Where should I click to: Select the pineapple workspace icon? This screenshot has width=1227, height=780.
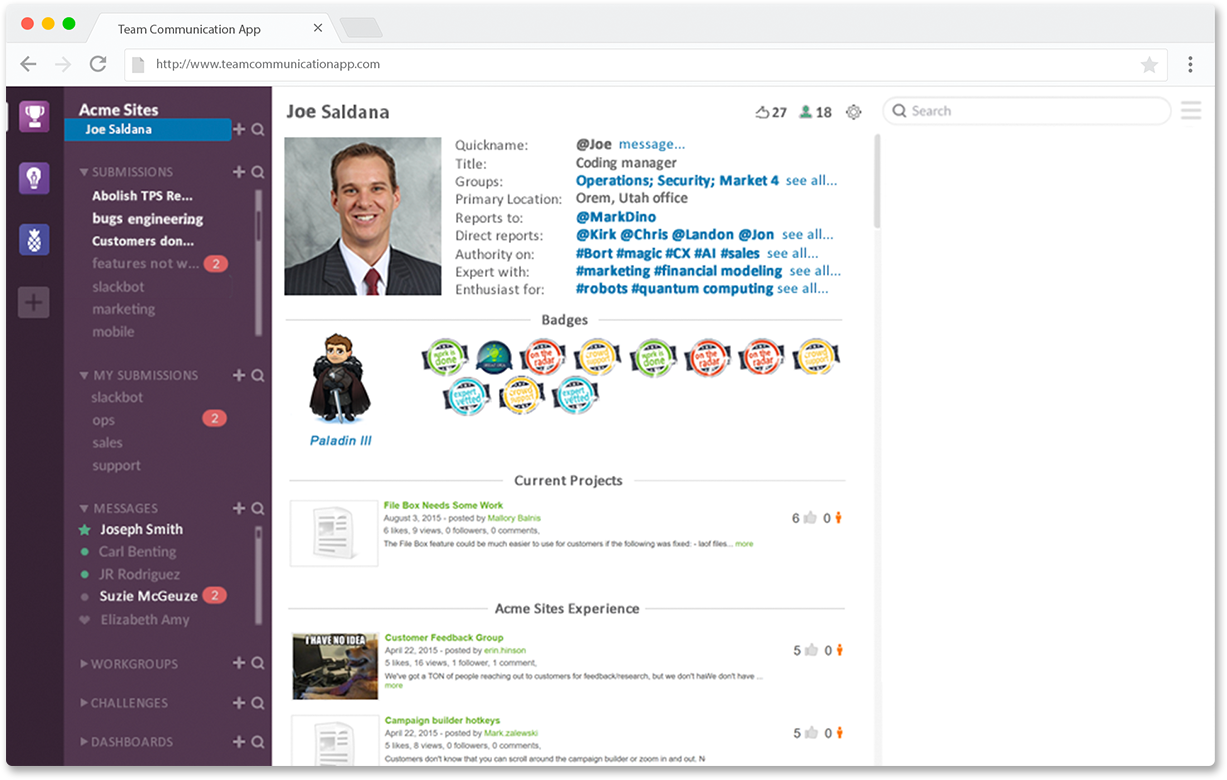click(x=34, y=240)
